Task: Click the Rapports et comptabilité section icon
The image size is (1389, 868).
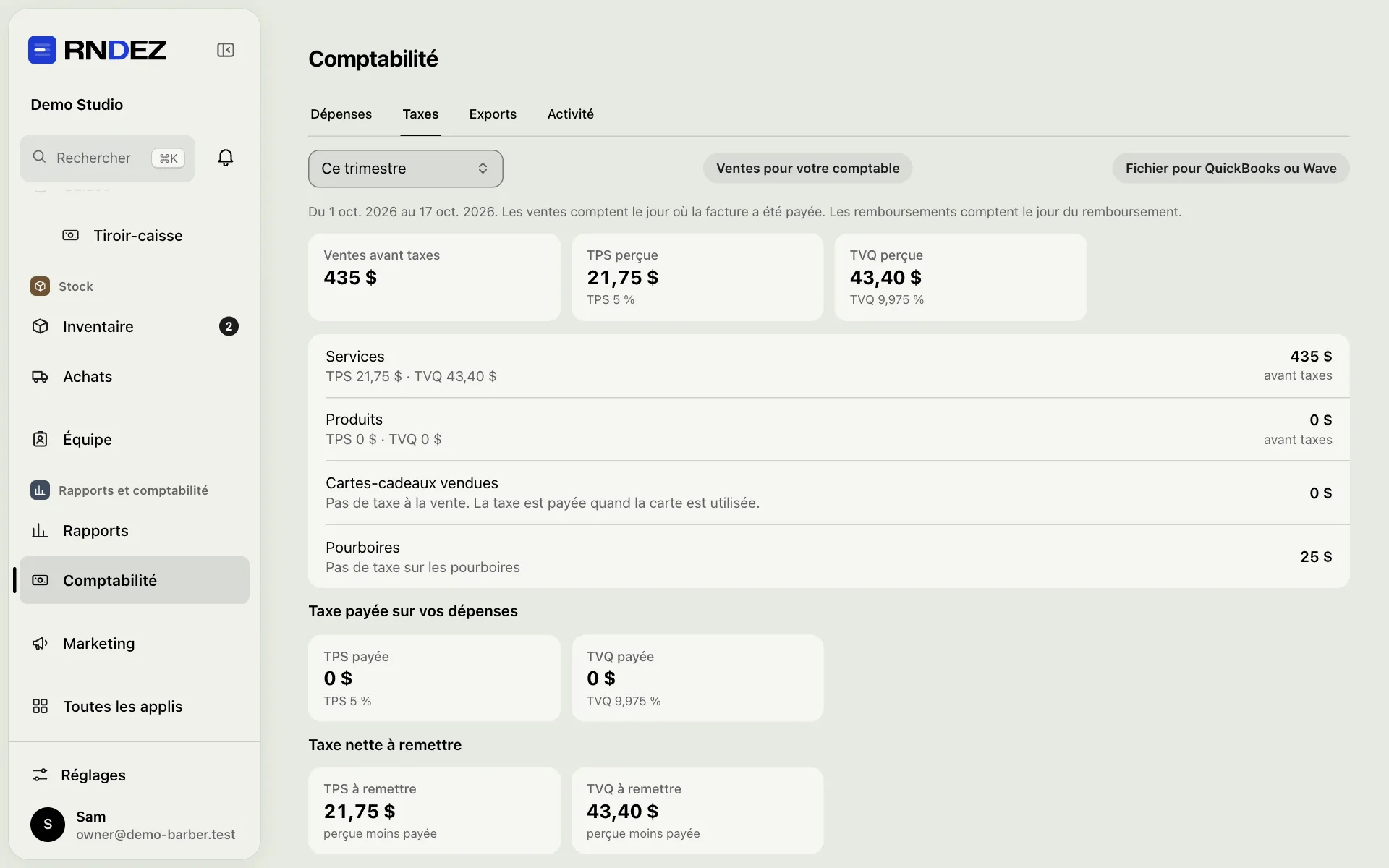Action: click(x=40, y=490)
